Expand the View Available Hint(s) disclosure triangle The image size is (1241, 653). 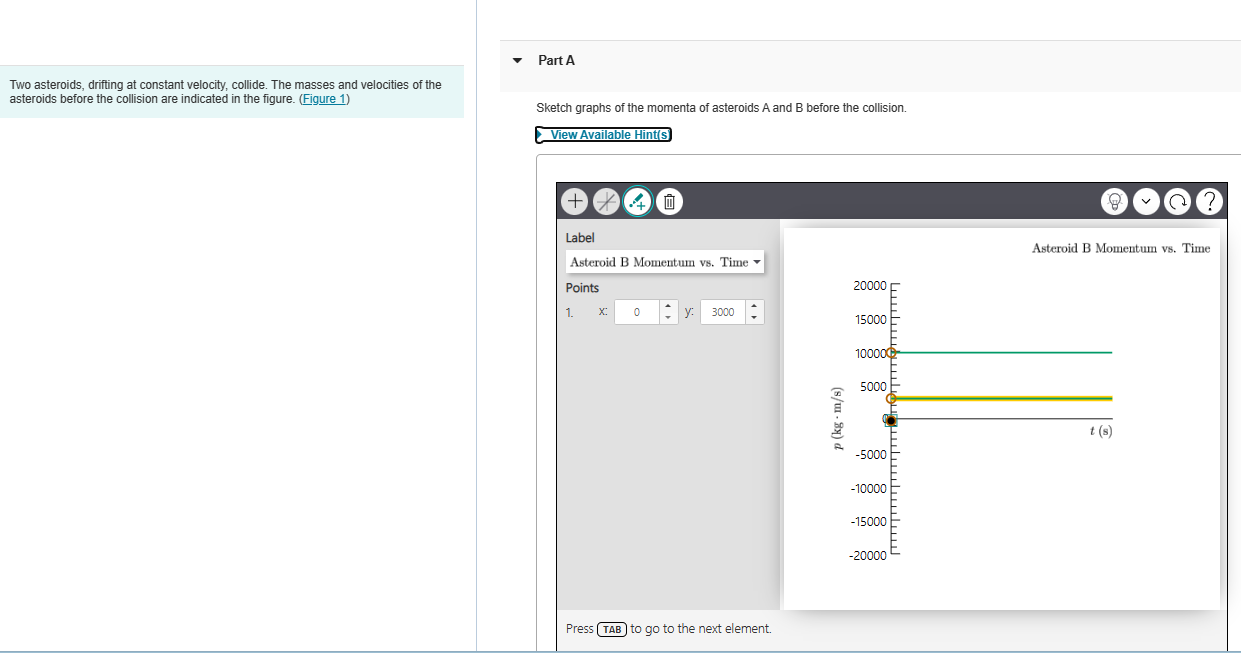click(541, 134)
